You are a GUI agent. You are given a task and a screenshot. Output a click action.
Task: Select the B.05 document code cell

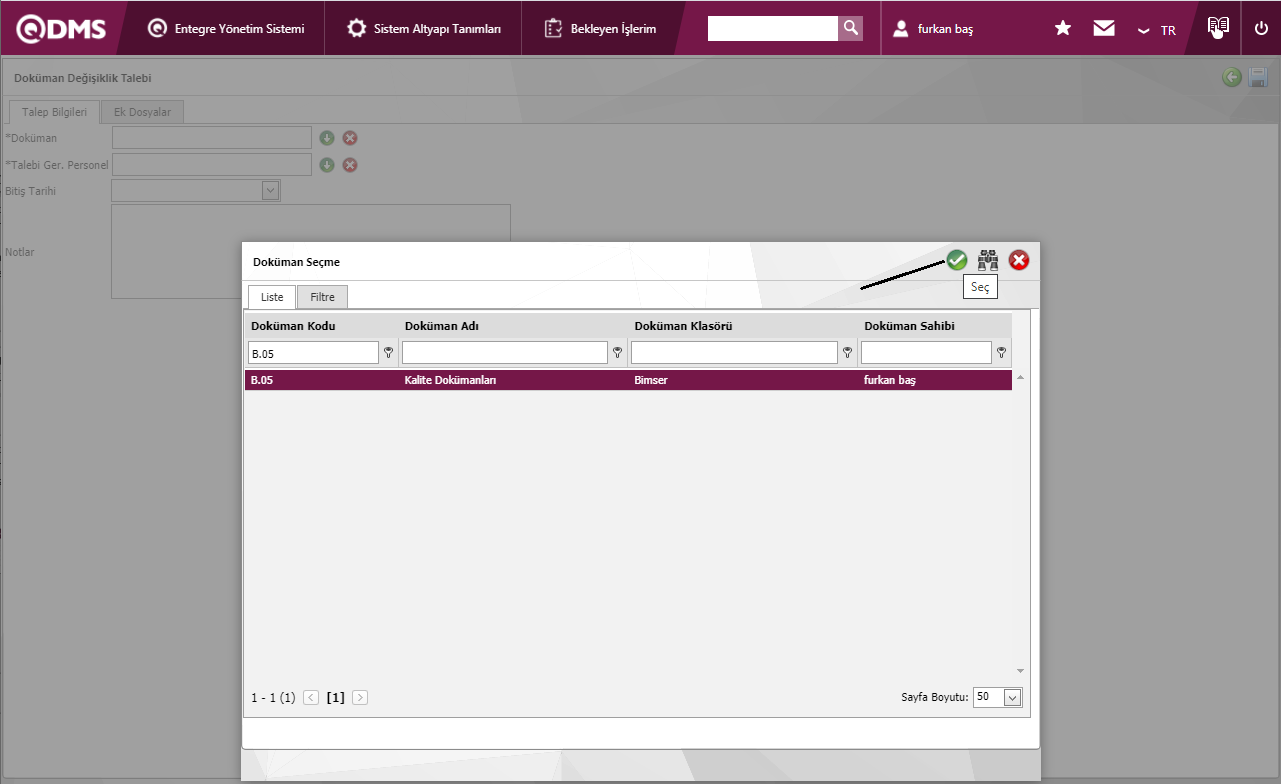322,380
